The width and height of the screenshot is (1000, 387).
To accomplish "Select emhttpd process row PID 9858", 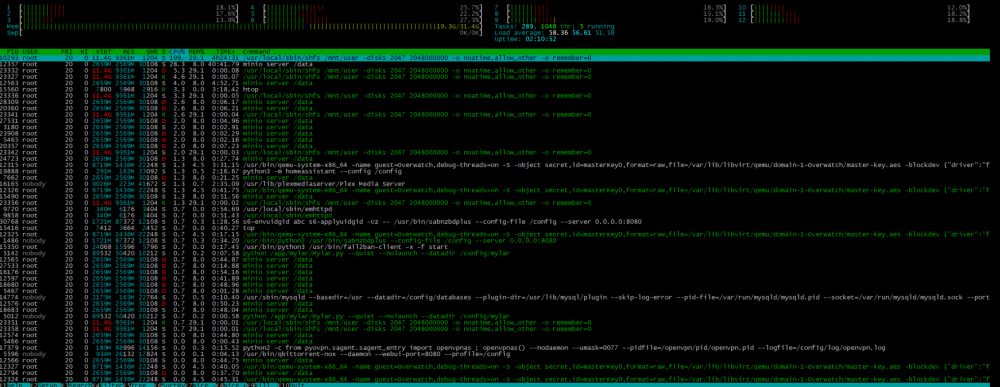I will [x=500, y=215].
